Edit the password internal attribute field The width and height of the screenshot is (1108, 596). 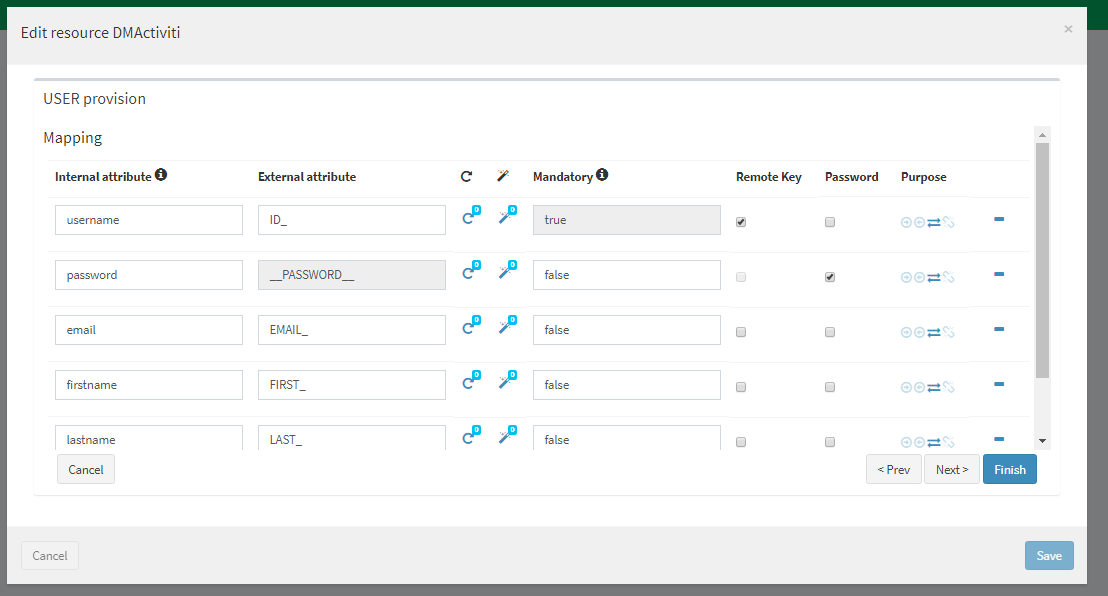click(149, 275)
